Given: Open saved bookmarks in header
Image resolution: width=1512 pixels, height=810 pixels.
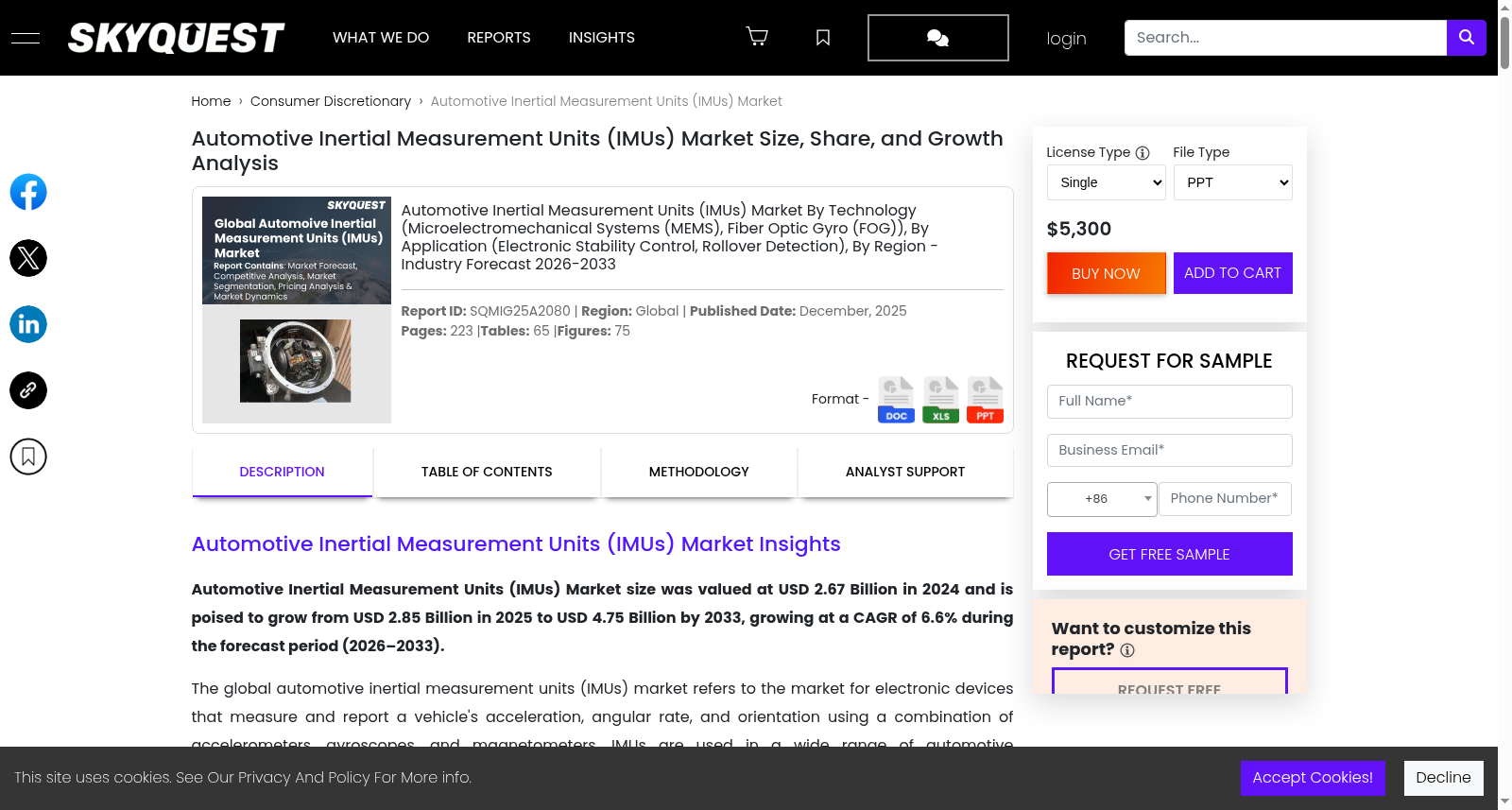Looking at the screenshot, I should (823, 38).
